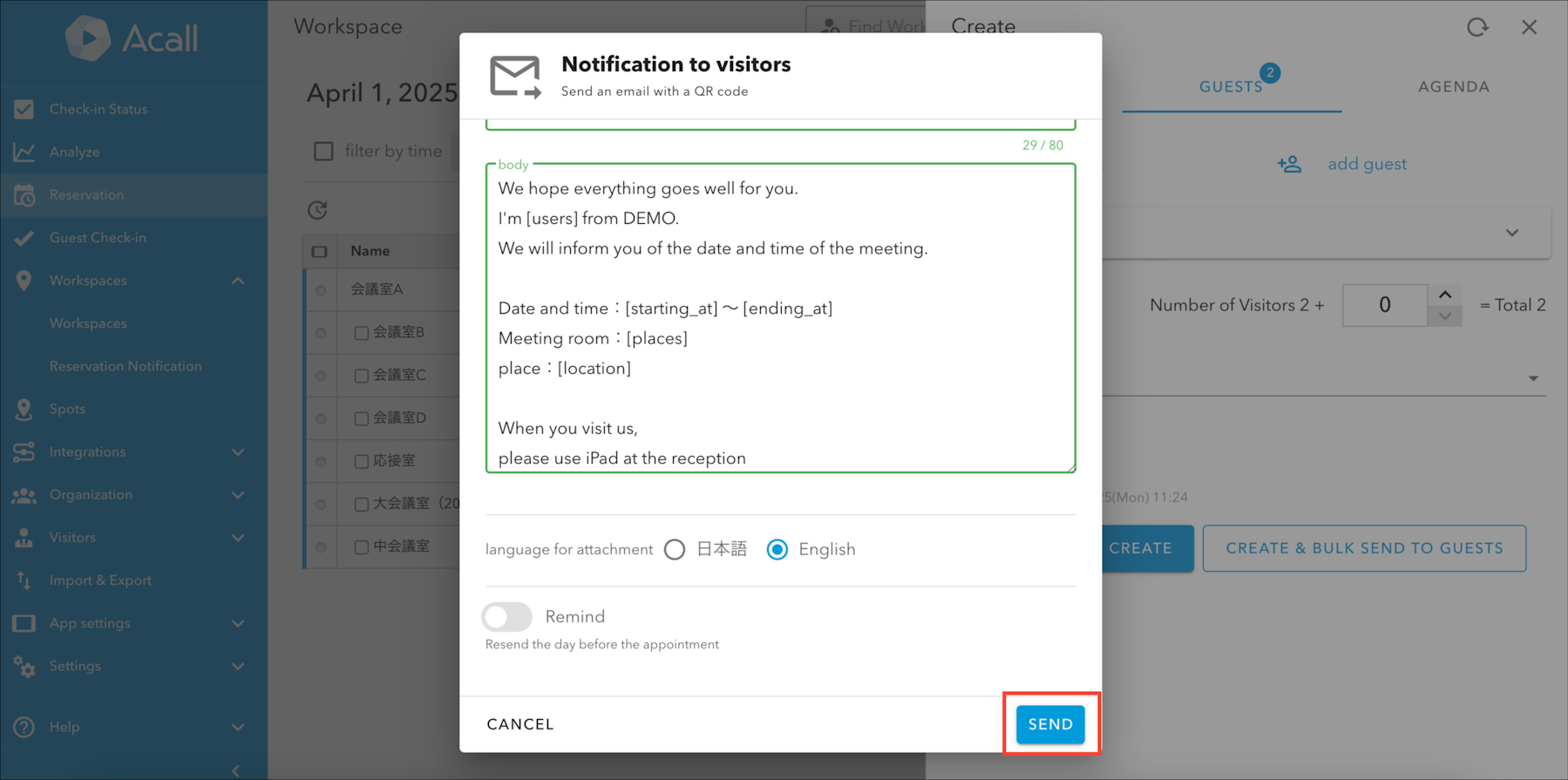Select the 日本語 attachment language
This screenshot has height=780, width=1568.
point(675,550)
